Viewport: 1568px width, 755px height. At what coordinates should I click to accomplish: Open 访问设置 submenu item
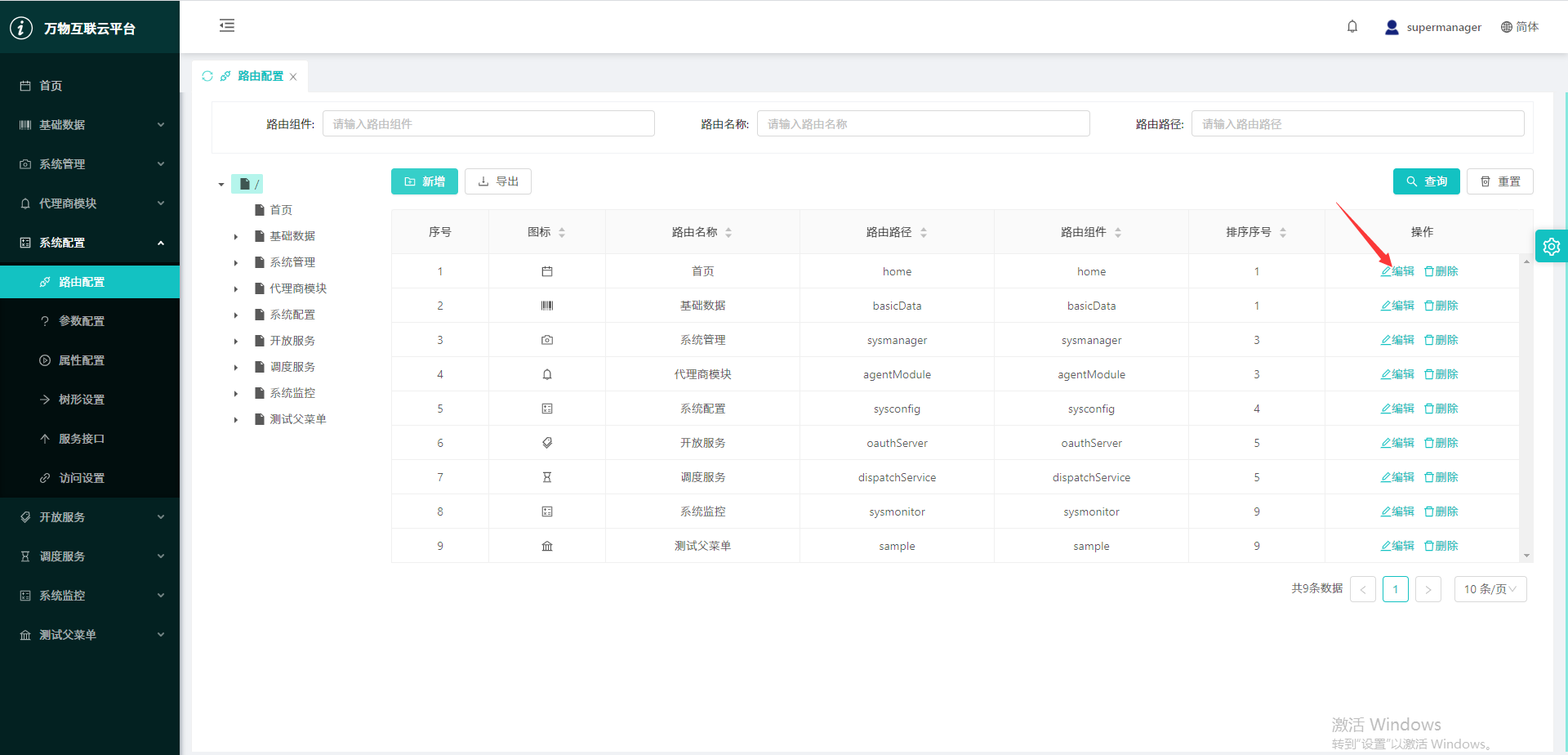pyautogui.click(x=90, y=478)
